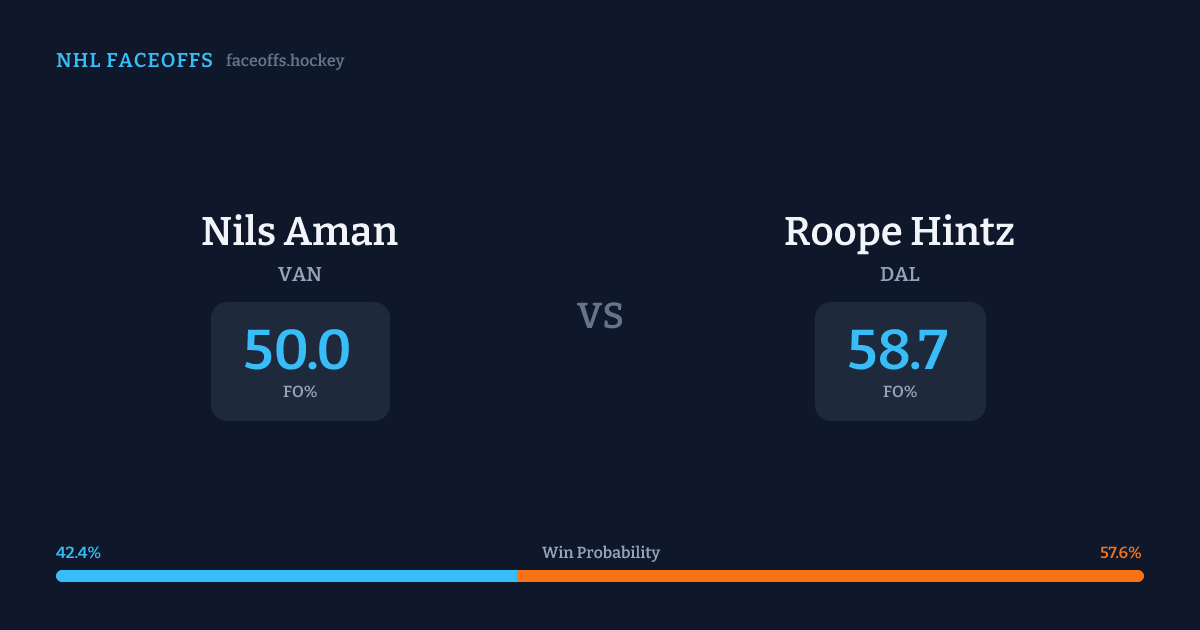Open the faceoffs.hockey site link
This screenshot has height=630, width=1200.
click(x=285, y=61)
